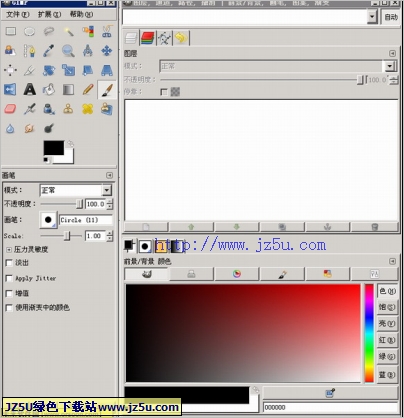The height and width of the screenshot is (418, 404).
Task: Adjust the Scale 1.00 stepper arrows
Action: click(x=110, y=236)
